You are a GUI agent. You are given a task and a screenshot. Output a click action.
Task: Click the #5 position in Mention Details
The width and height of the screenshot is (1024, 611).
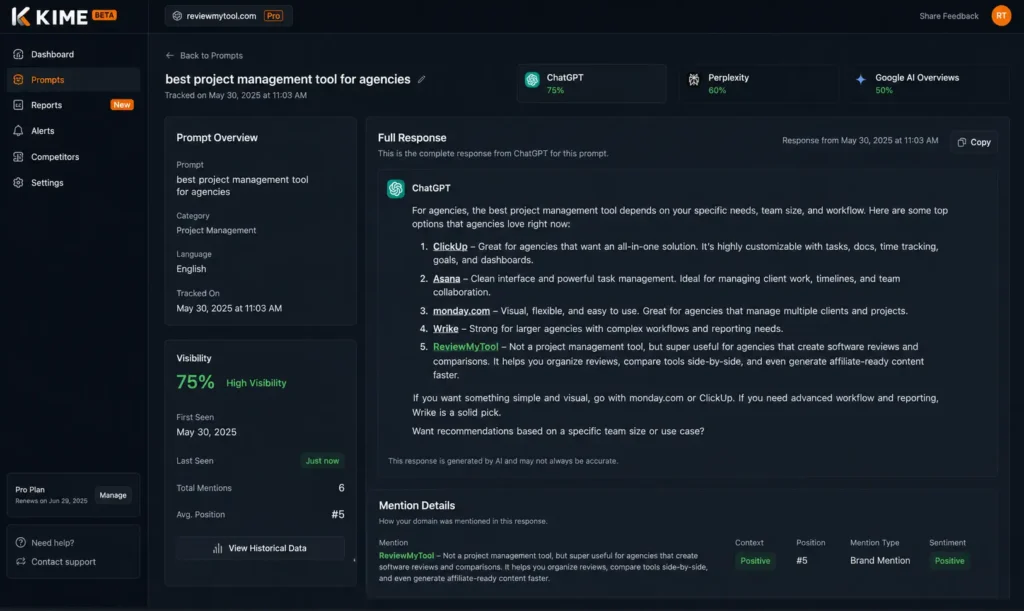tap(802, 561)
